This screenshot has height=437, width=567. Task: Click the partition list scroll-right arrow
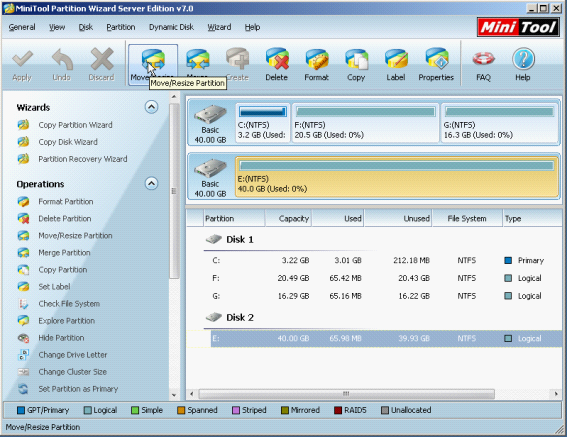556,394
